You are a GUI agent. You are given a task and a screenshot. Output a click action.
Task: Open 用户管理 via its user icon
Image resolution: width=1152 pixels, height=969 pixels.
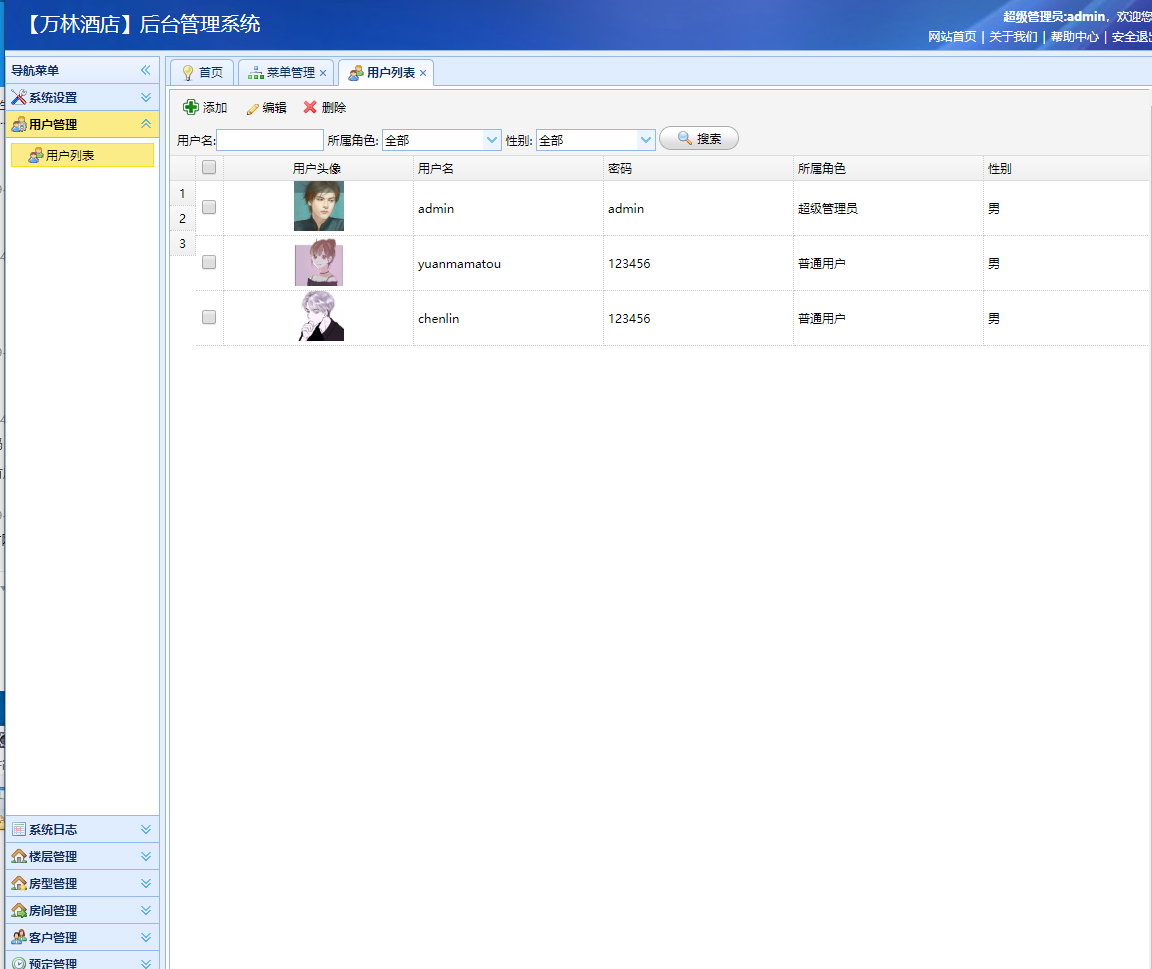[21, 124]
